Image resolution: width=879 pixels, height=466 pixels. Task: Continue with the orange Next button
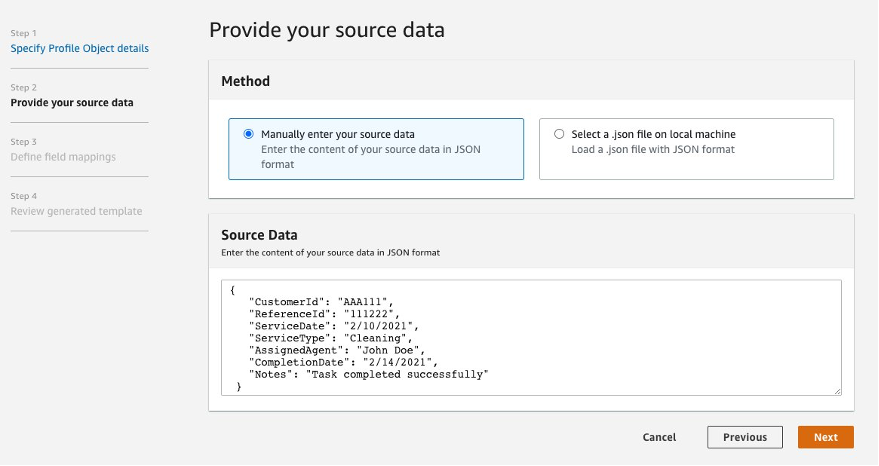[x=825, y=437]
